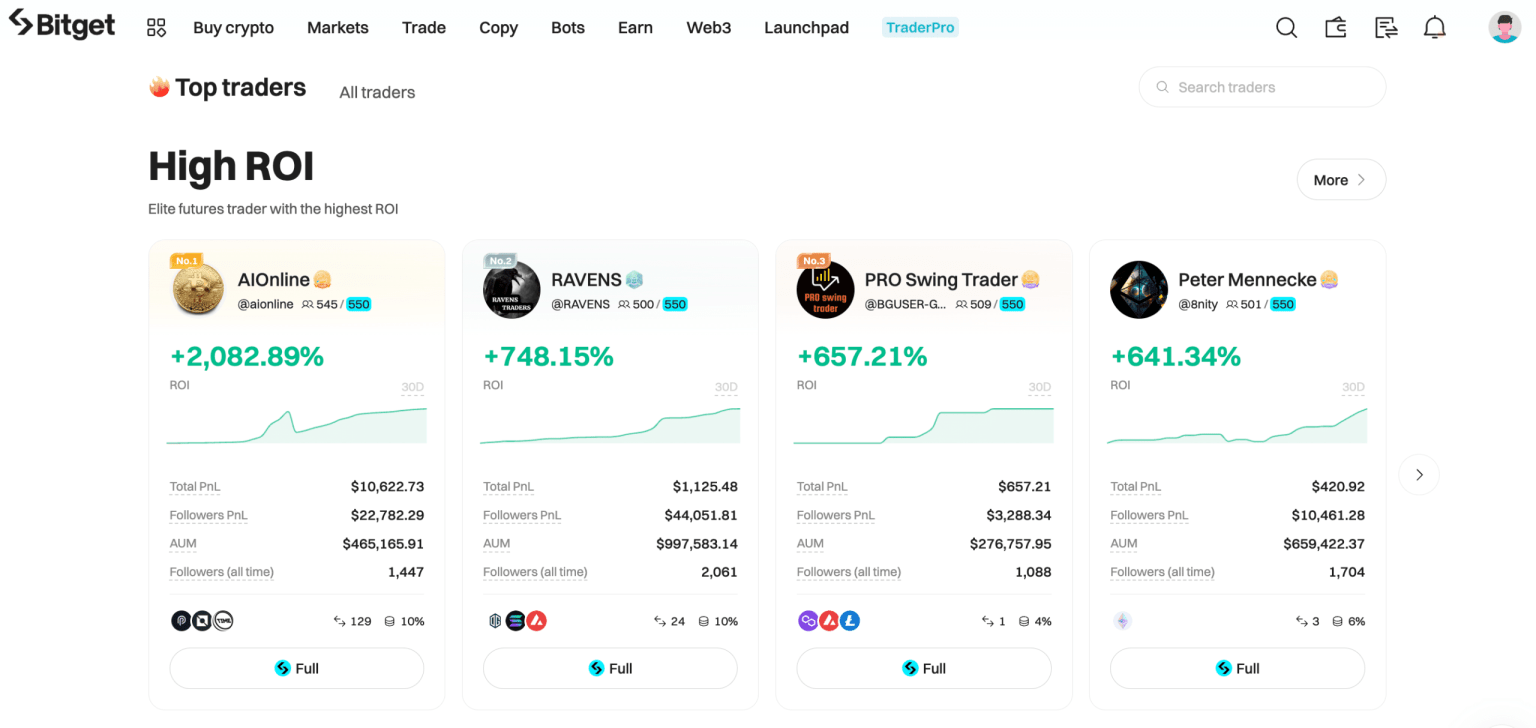Viewport: 1536px width, 728px height.
Task: Open the wallet icon in header
Action: 1336,28
